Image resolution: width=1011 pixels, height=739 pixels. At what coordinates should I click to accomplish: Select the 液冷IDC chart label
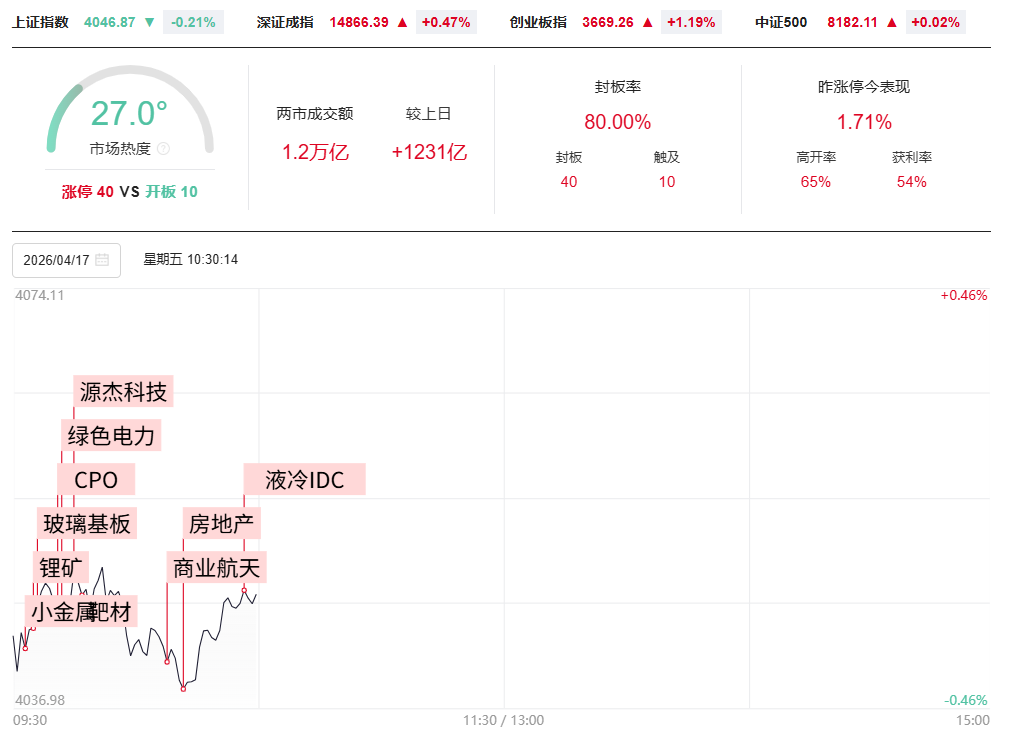coord(305,480)
